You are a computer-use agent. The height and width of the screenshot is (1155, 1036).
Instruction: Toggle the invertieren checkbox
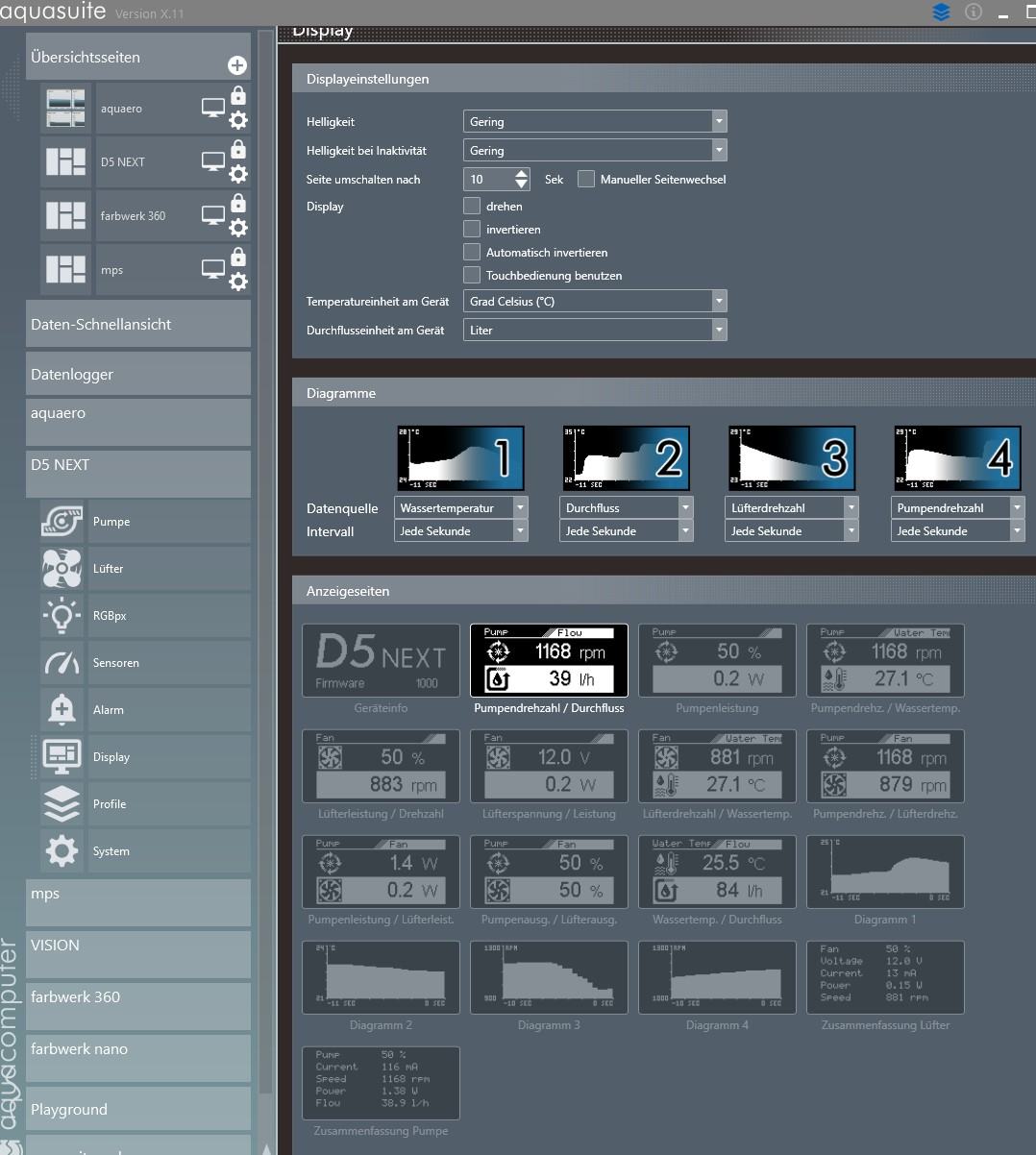pyautogui.click(x=472, y=229)
